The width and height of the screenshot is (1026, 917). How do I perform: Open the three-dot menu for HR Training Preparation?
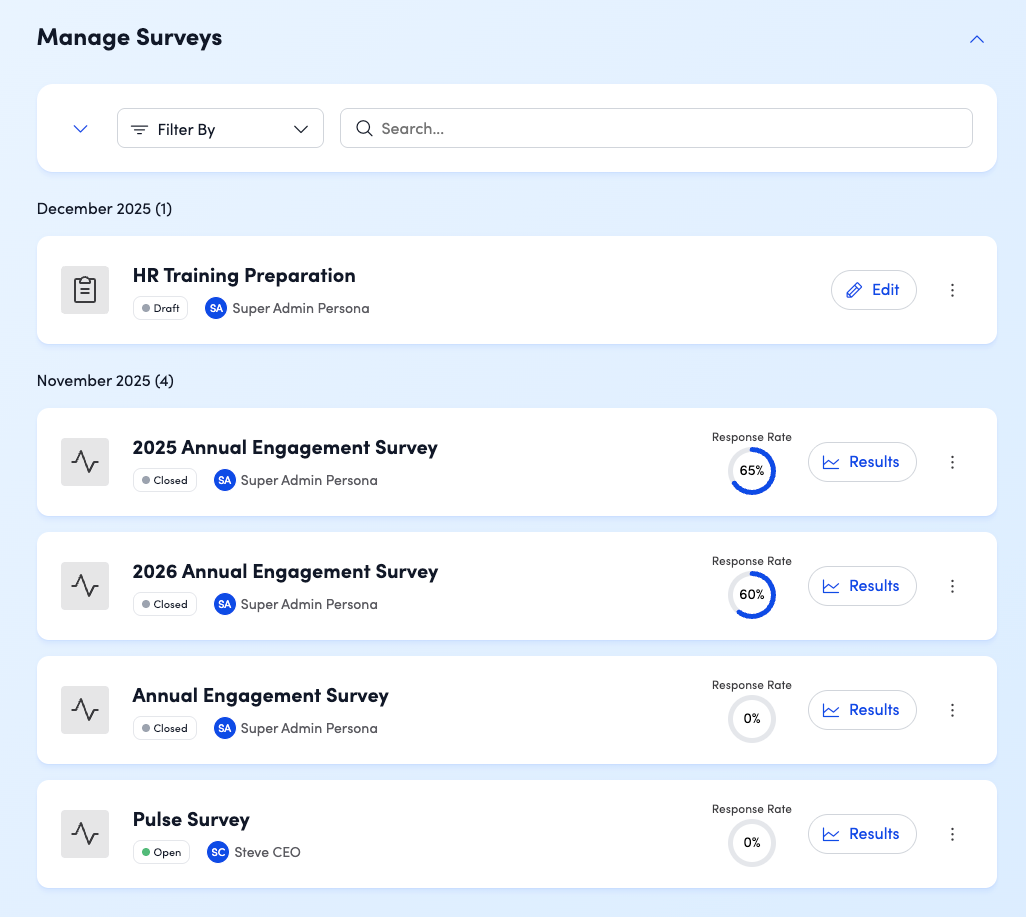click(952, 290)
